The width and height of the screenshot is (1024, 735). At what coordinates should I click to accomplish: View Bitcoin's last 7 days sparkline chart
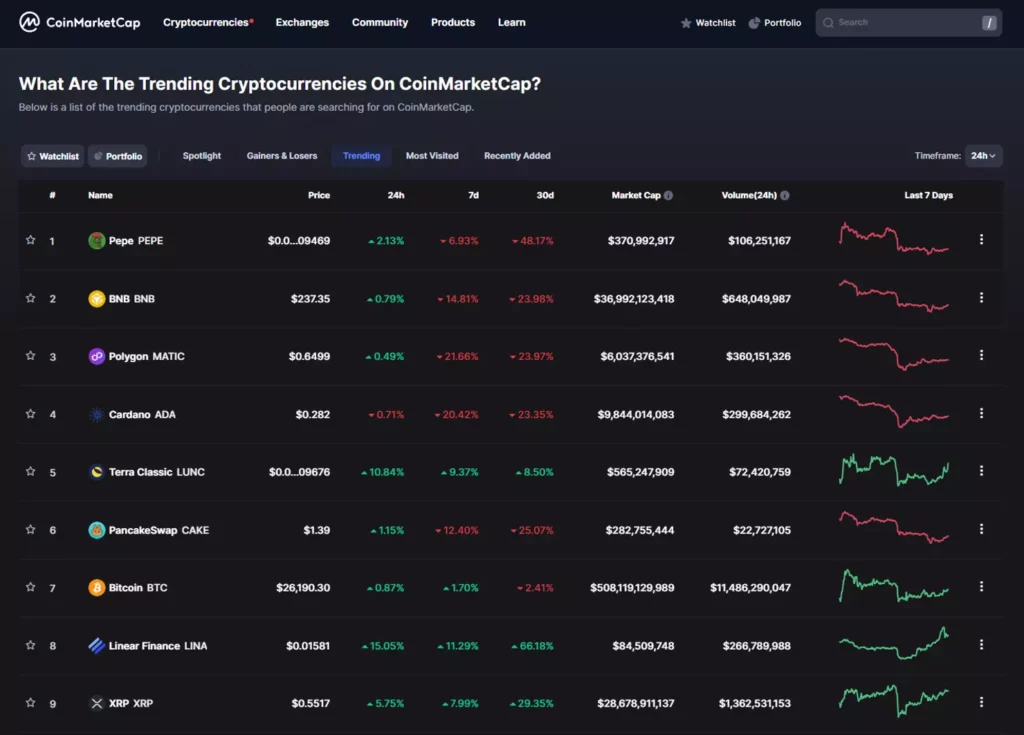coord(893,588)
